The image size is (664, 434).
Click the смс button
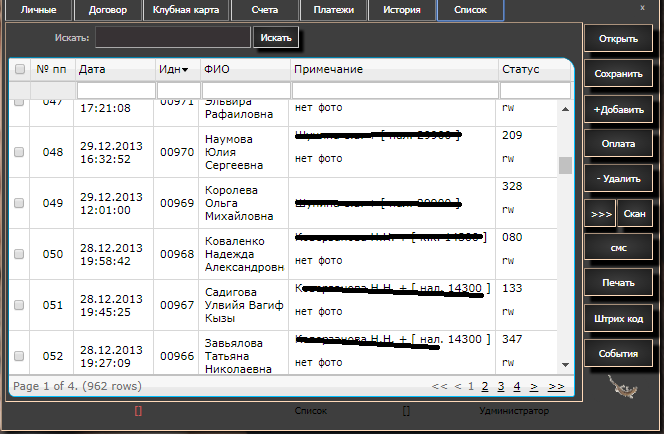(x=618, y=248)
